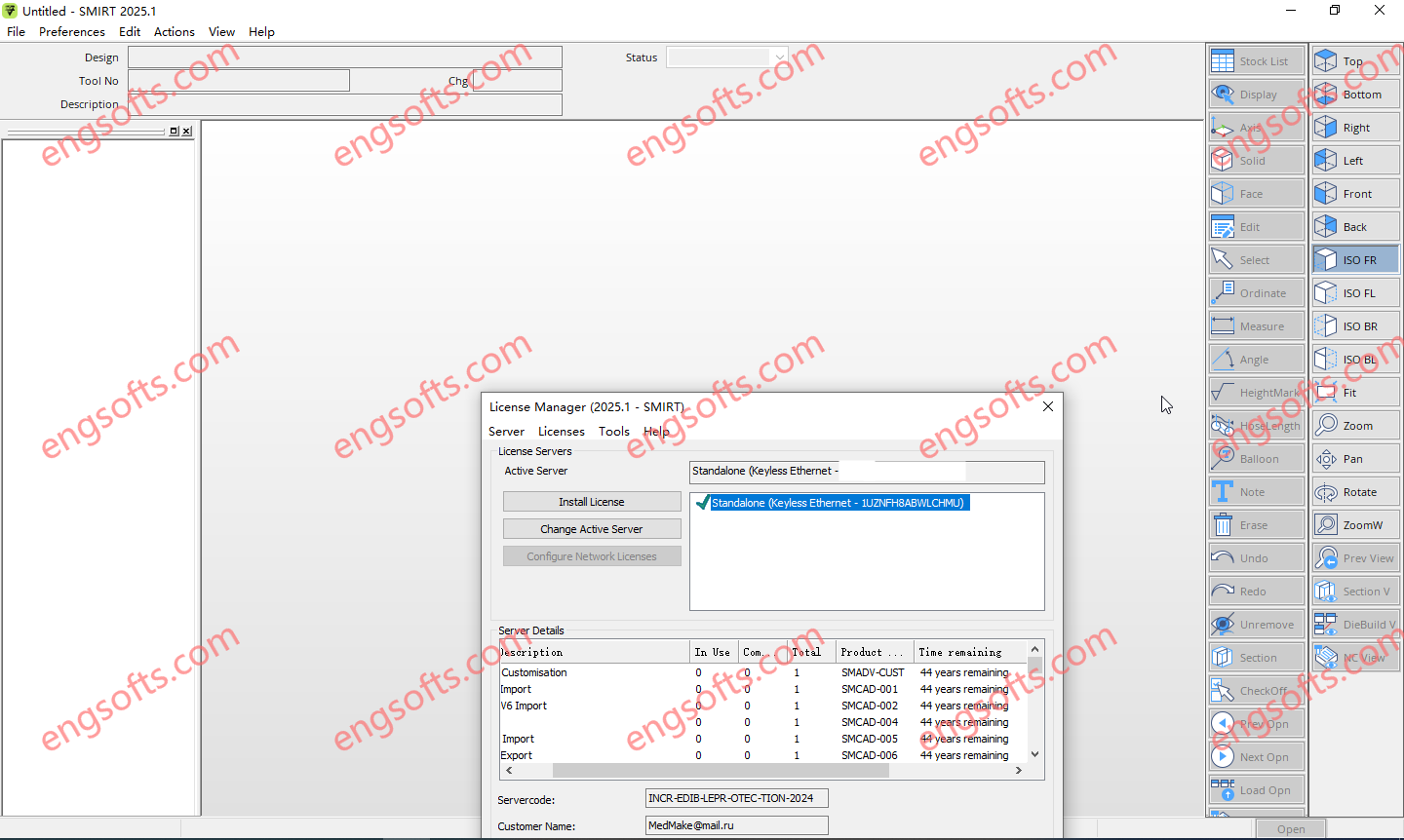Image resolution: width=1404 pixels, height=840 pixels.
Task: Redo the last action
Action: coord(1256,592)
